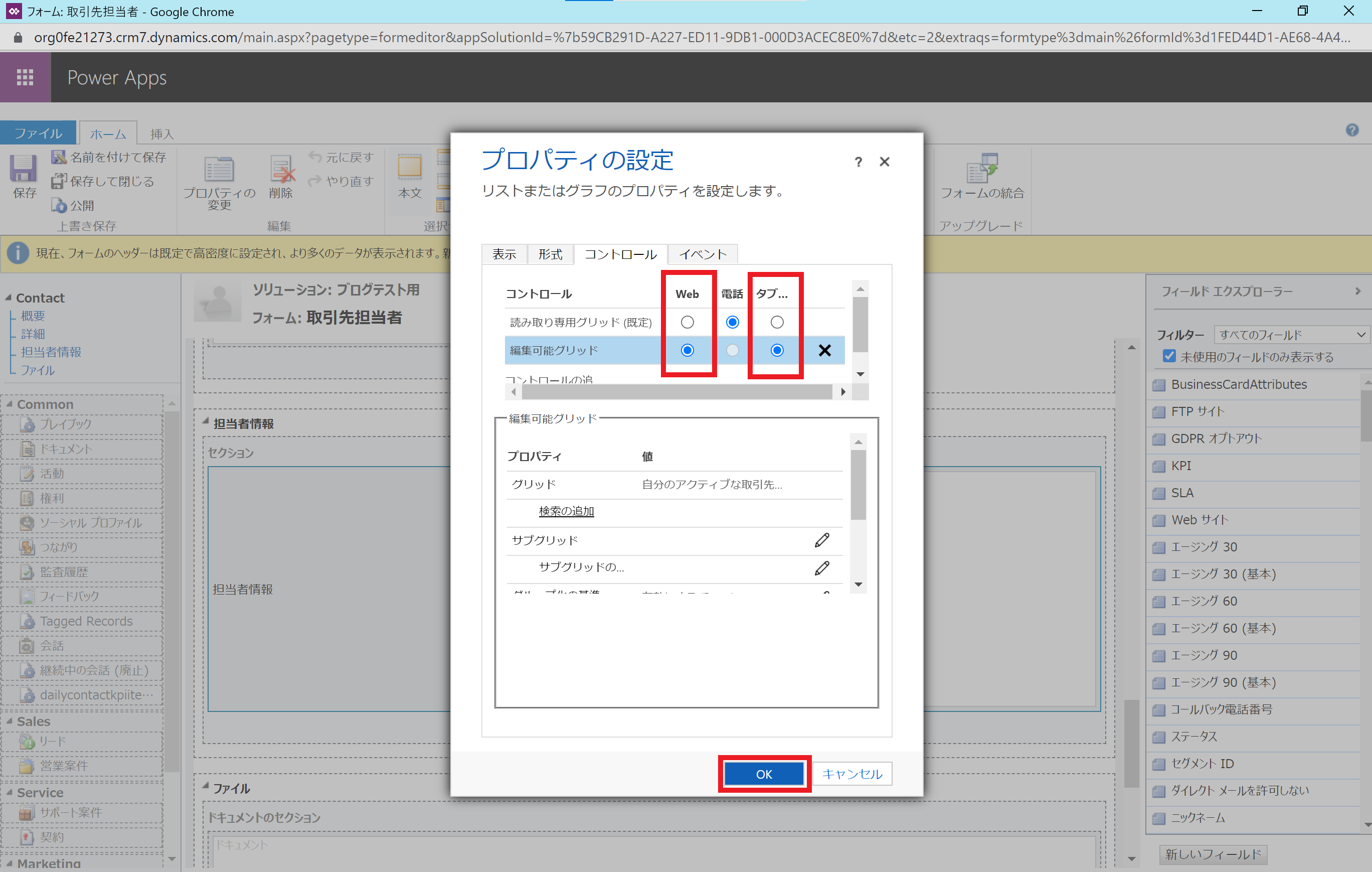Screen dimensions: 1372x872
Task: Click the controls list horizontal scrollbar
Action: (x=677, y=391)
